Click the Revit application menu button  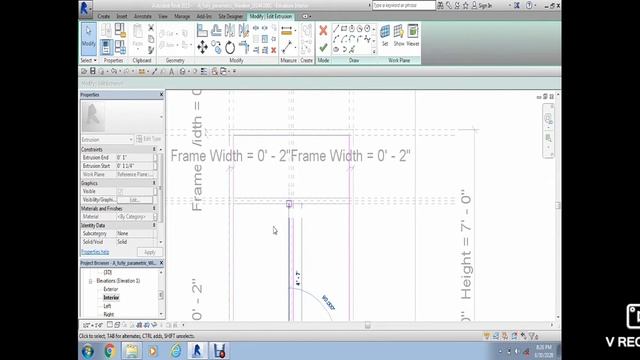point(85,8)
